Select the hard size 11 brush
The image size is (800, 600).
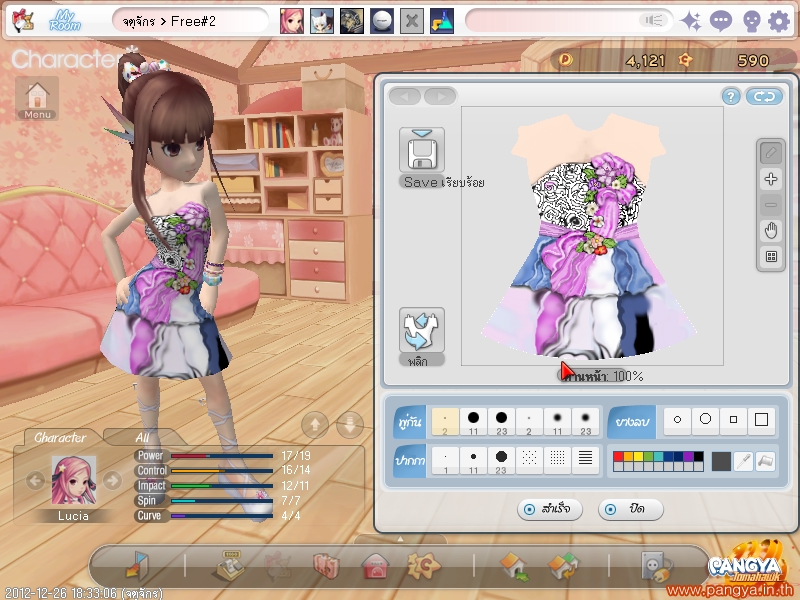pyautogui.click(x=473, y=421)
